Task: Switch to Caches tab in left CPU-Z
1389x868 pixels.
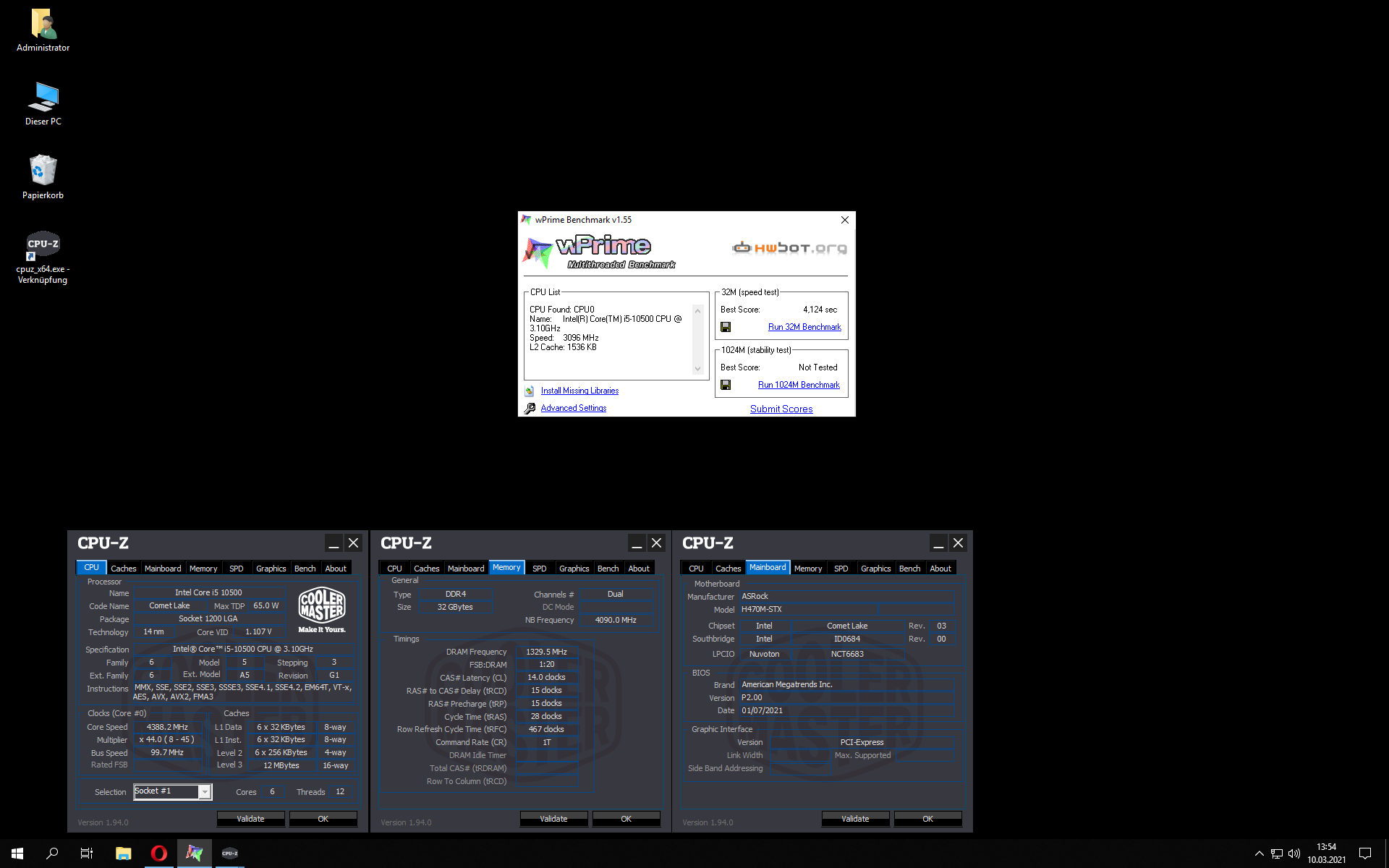Action: [x=124, y=569]
